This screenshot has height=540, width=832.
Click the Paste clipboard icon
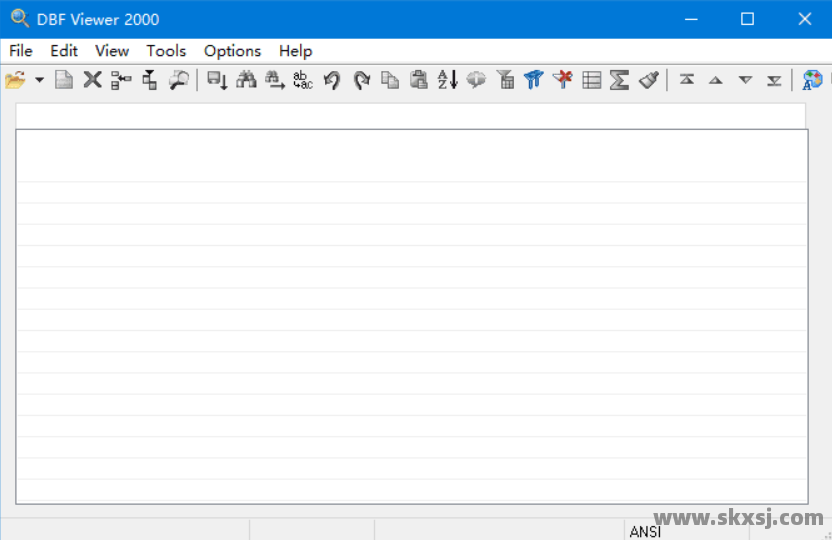[419, 80]
